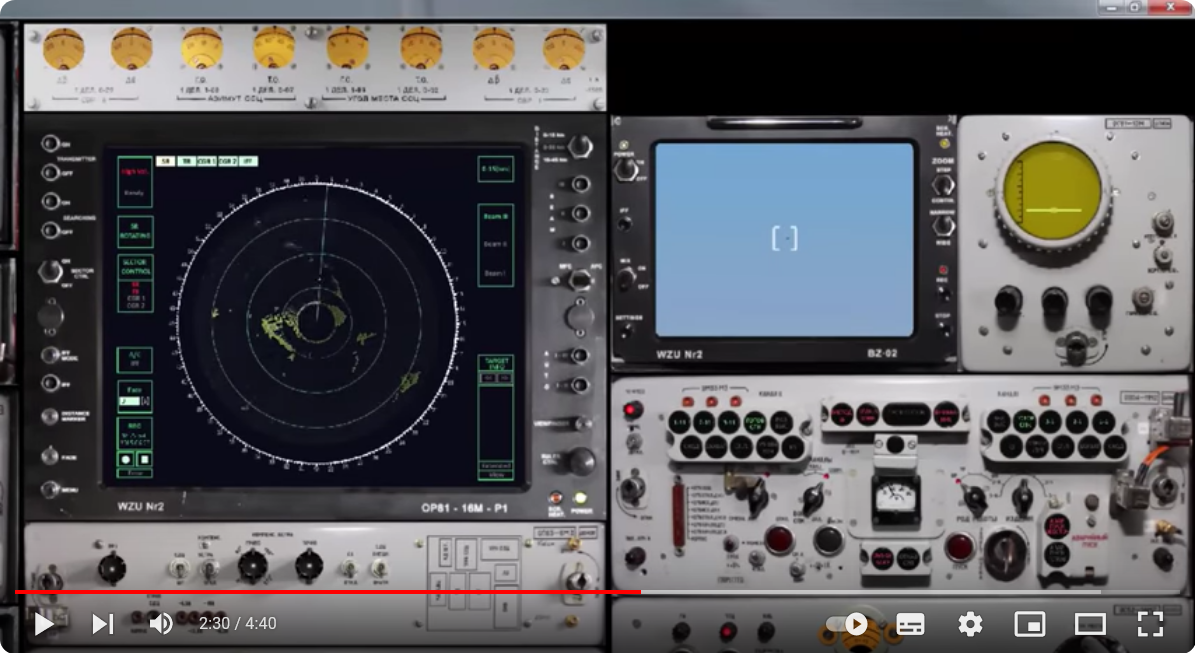Open the video settings gear menu

click(x=969, y=624)
